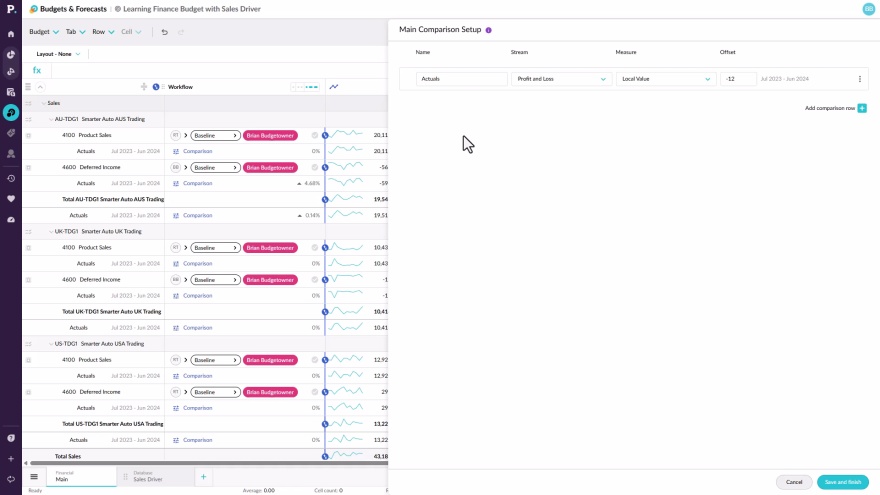Screen dimensions: 880x495
Task: Open the history clock icon in sidebar
Action: click(x=11, y=178)
